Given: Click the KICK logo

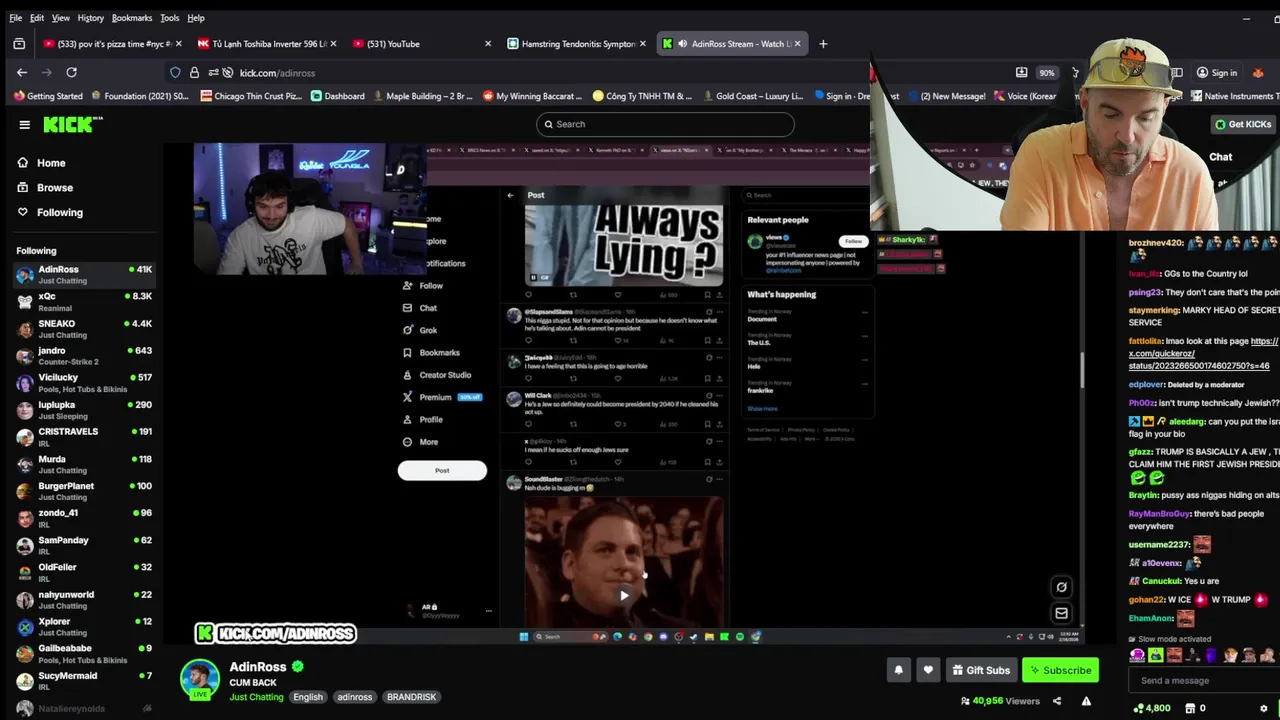Looking at the screenshot, I should (x=72, y=124).
